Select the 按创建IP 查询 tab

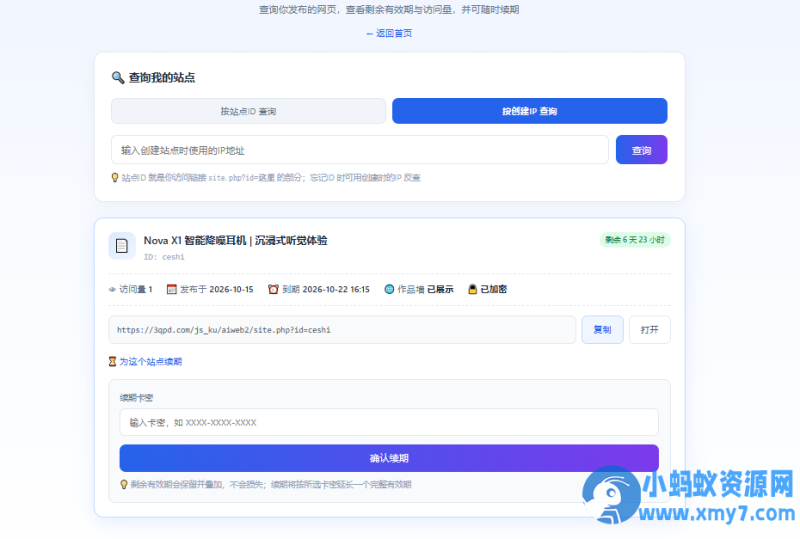click(530, 111)
